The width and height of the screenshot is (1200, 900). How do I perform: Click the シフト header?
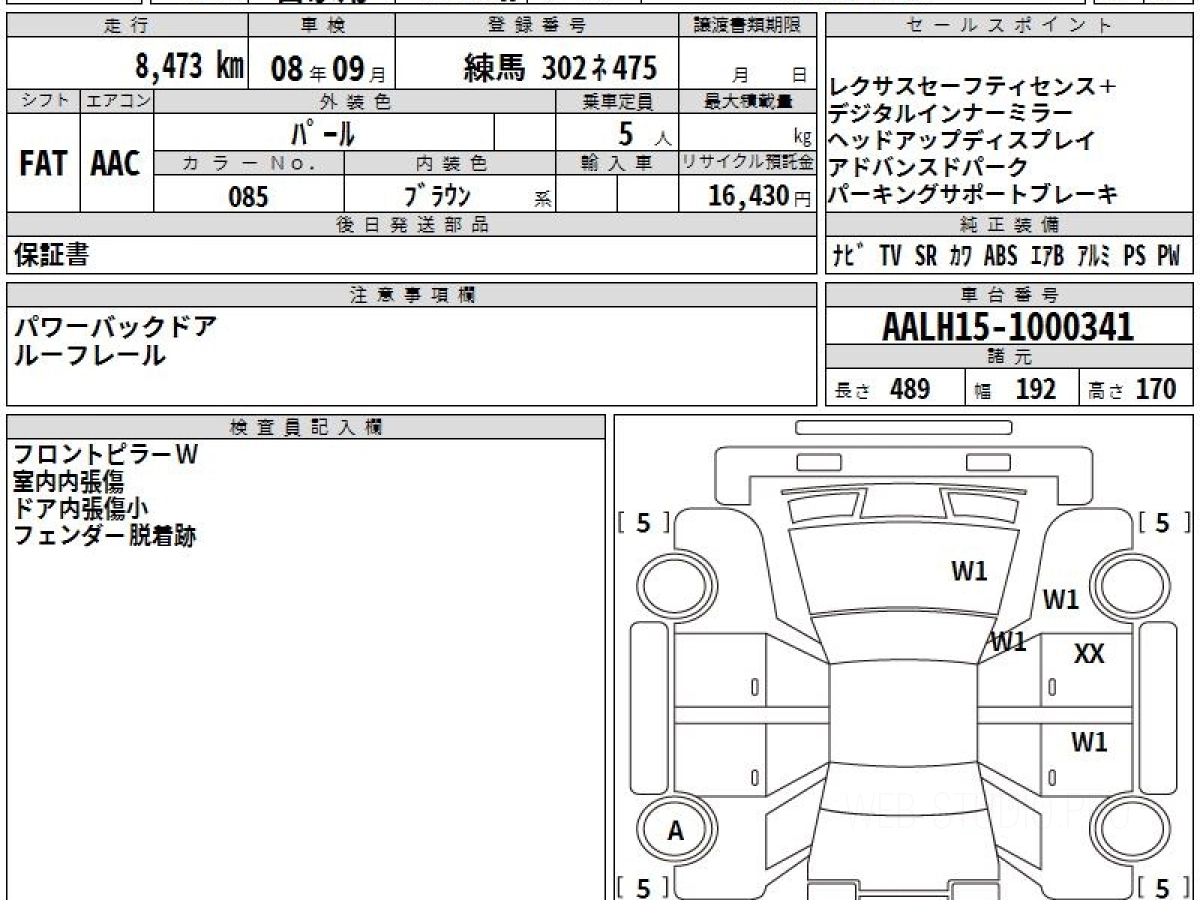[x=43, y=101]
